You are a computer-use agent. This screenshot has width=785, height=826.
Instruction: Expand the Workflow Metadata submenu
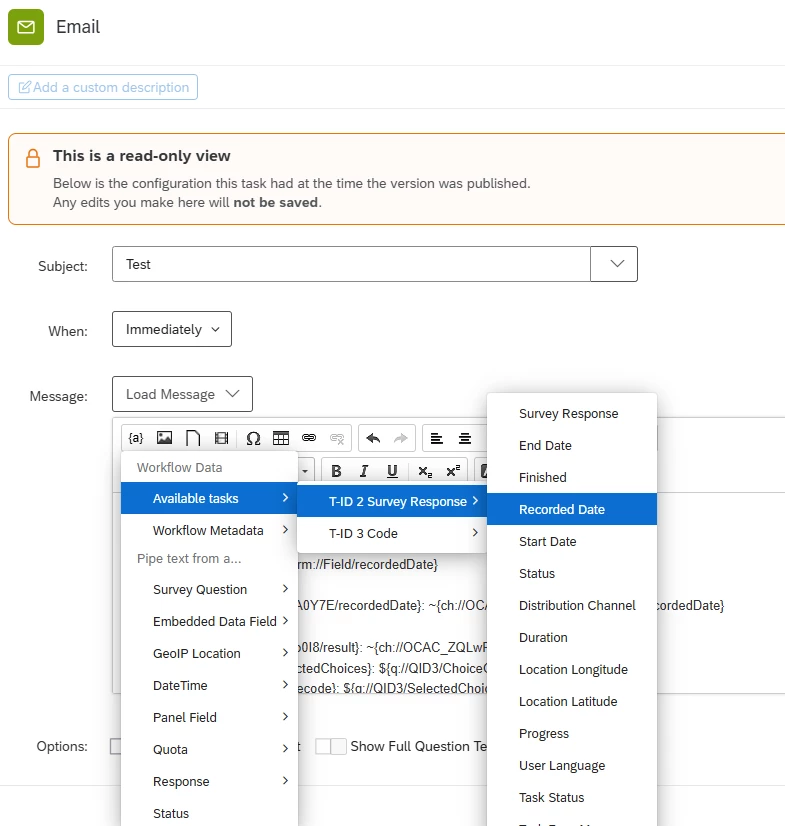(x=209, y=530)
